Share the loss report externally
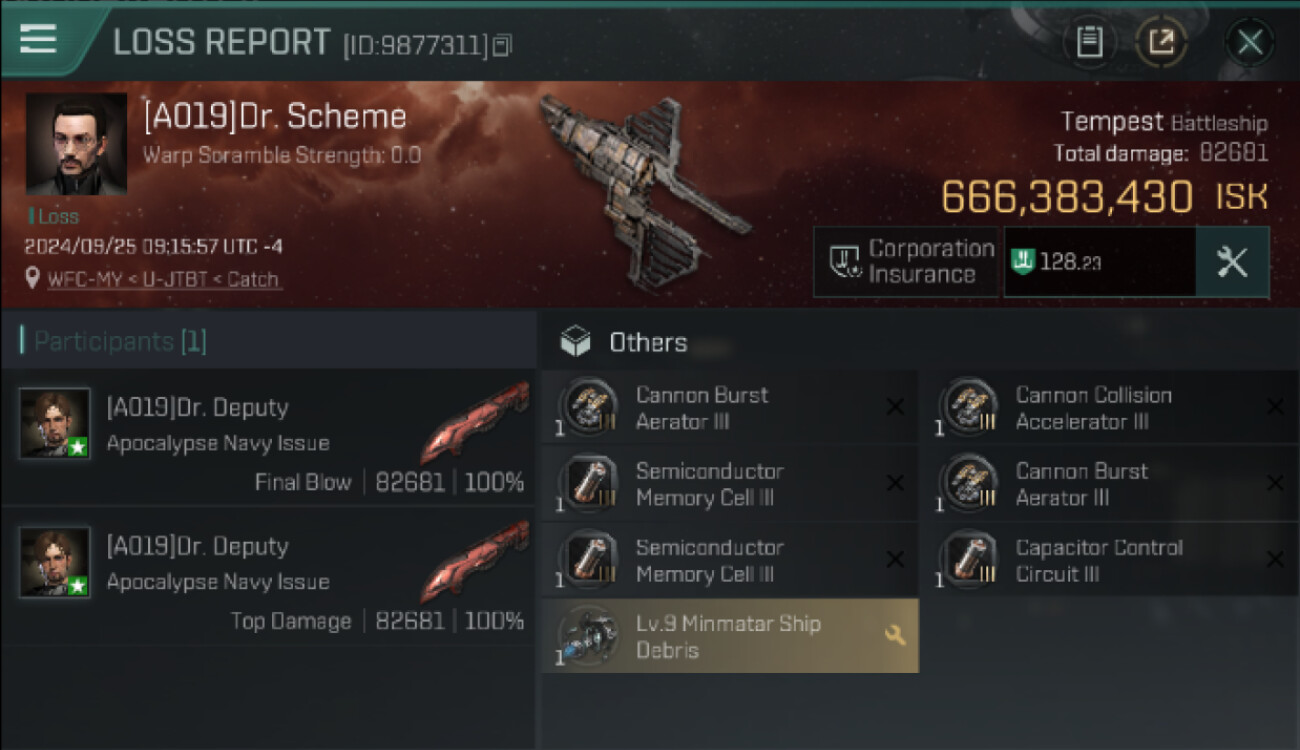The width and height of the screenshot is (1300, 750). tap(1161, 42)
